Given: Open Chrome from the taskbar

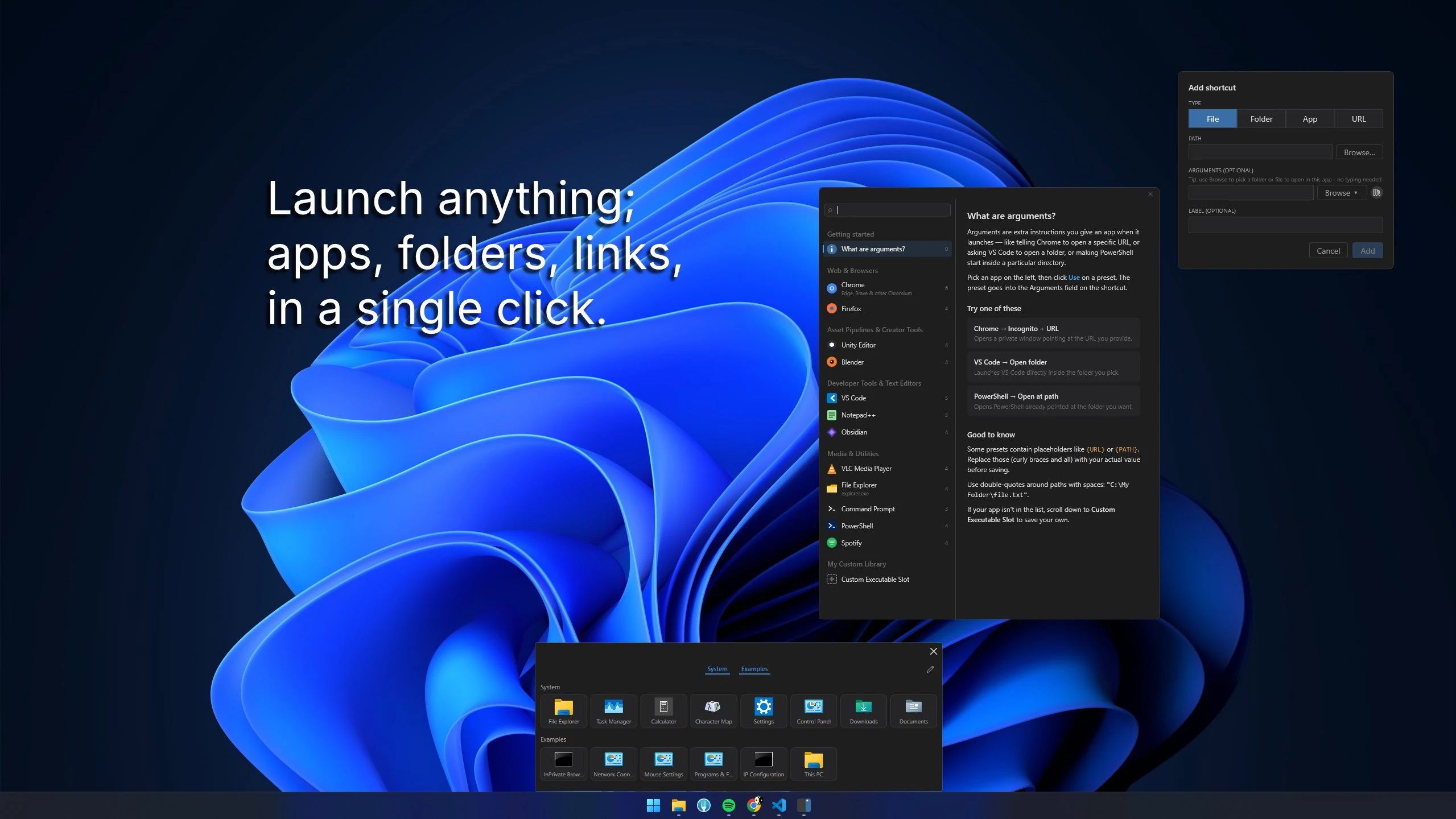Looking at the screenshot, I should click(x=754, y=805).
